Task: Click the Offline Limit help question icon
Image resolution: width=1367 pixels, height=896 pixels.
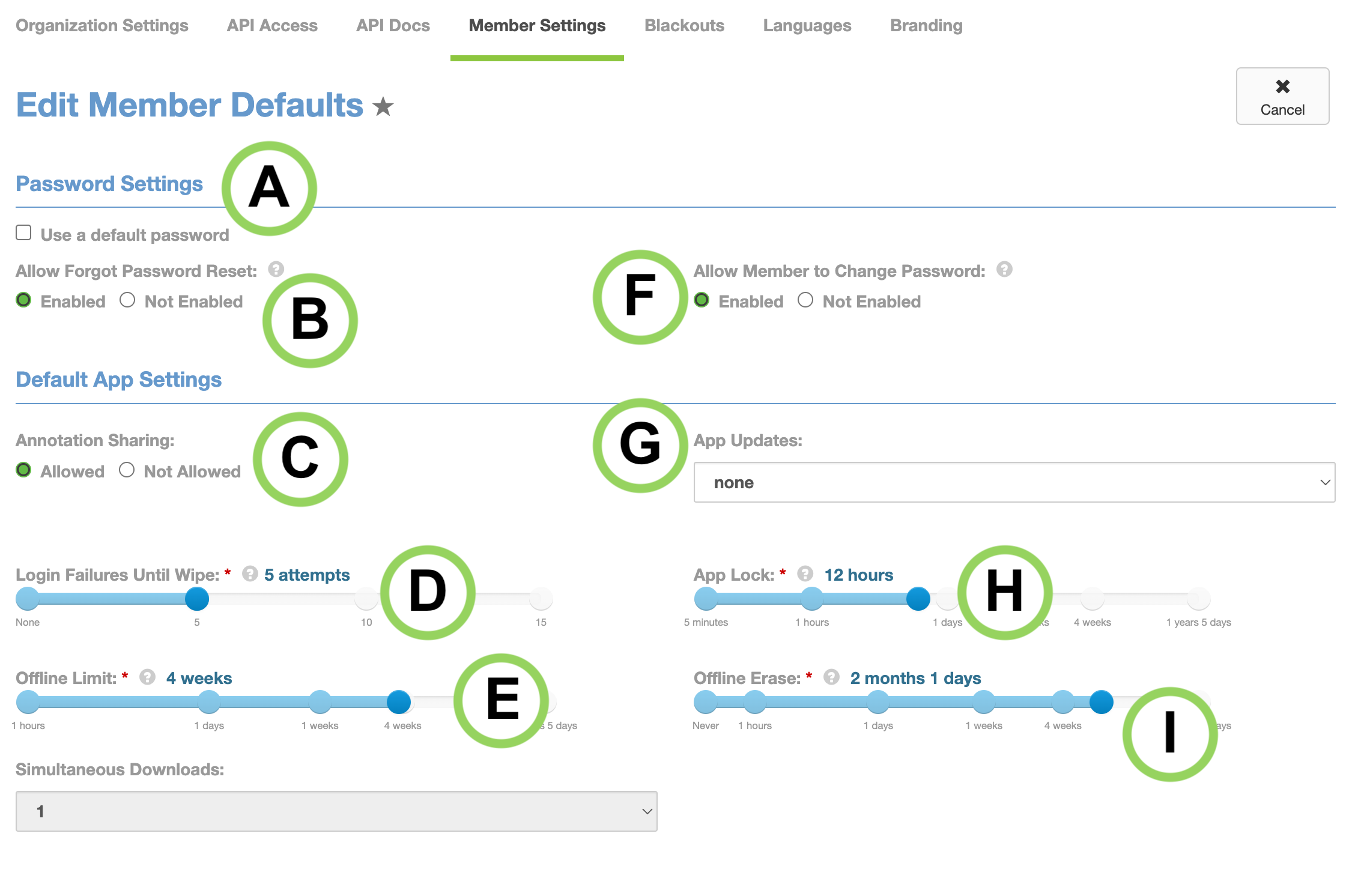Action: [148, 677]
